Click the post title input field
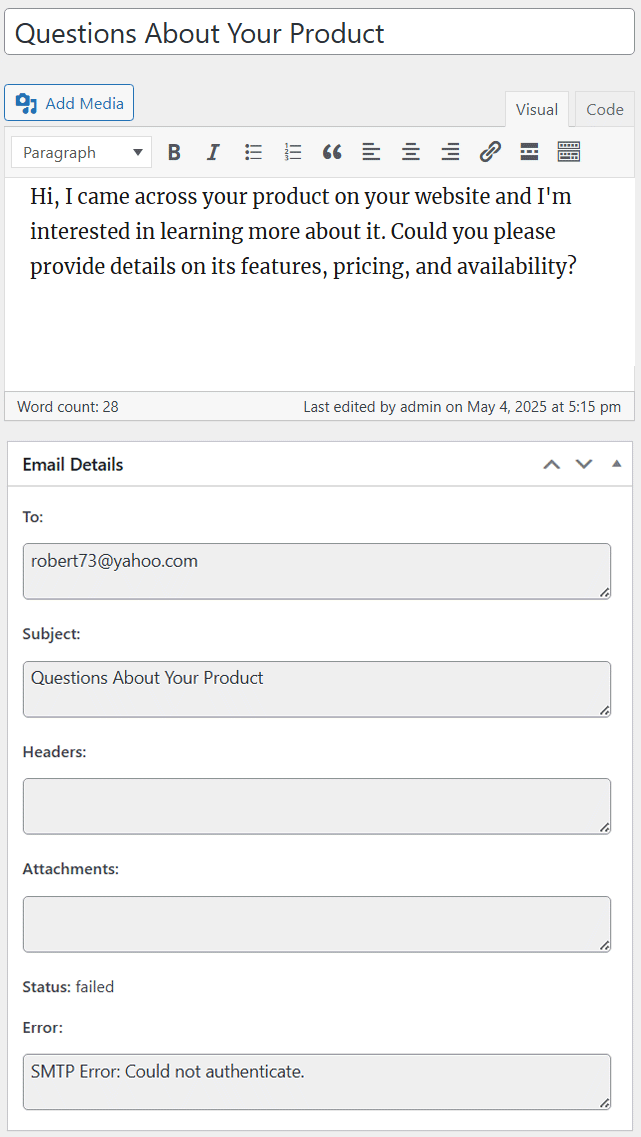The height and width of the screenshot is (1137, 641). (x=319, y=33)
